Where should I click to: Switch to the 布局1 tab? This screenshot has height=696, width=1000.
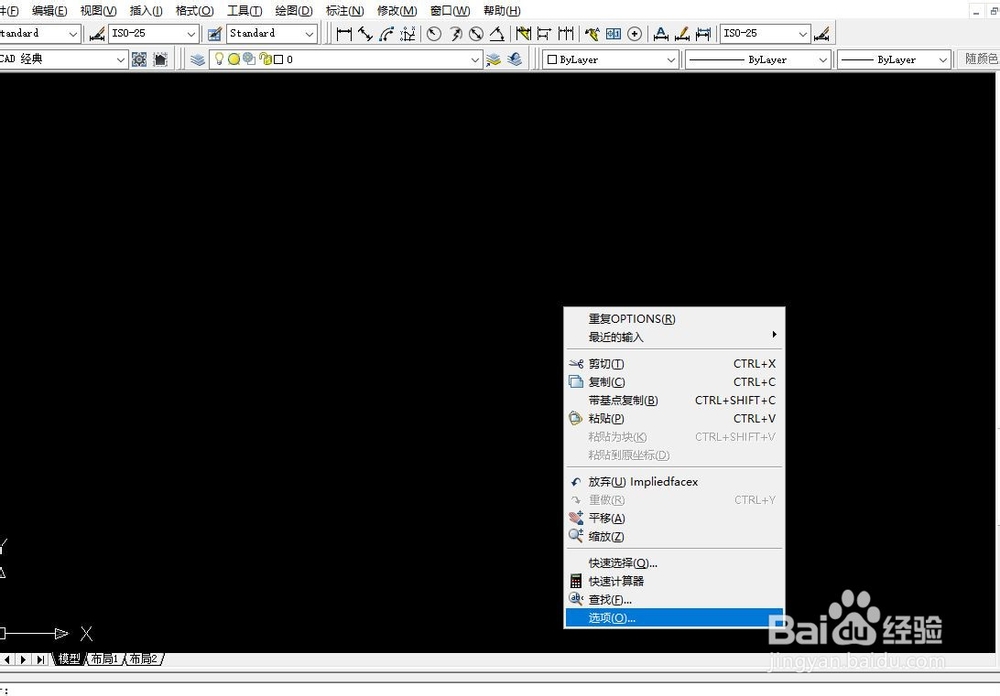[105, 659]
